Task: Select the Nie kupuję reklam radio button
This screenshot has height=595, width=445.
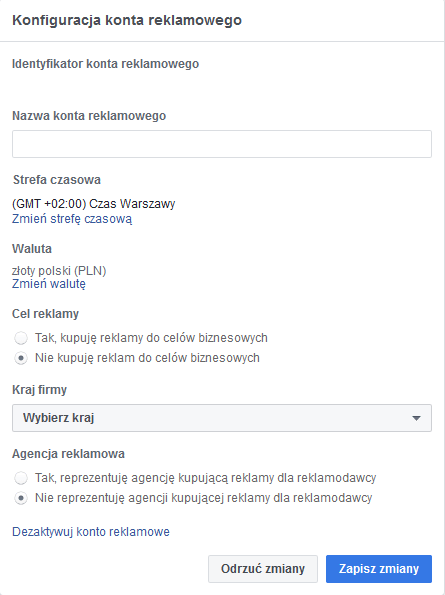Action: (21, 358)
